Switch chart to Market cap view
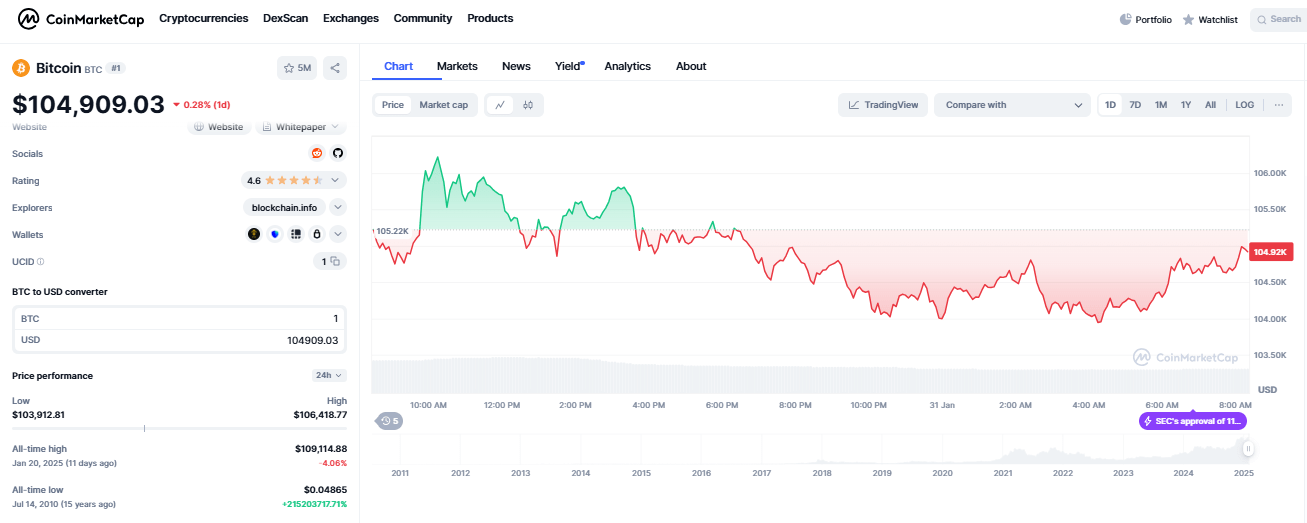Screen dimensions: 1307x523 (x=443, y=105)
